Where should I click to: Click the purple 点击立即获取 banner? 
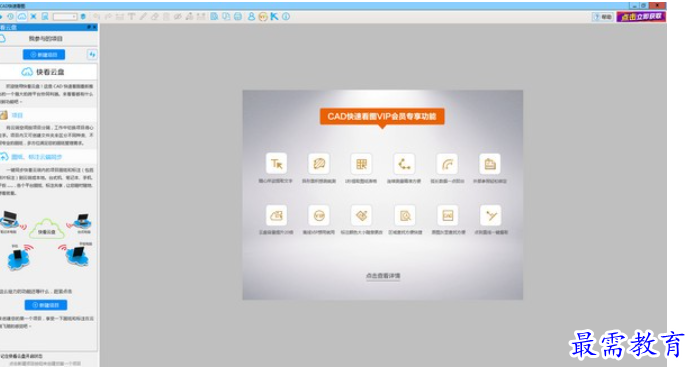point(641,17)
